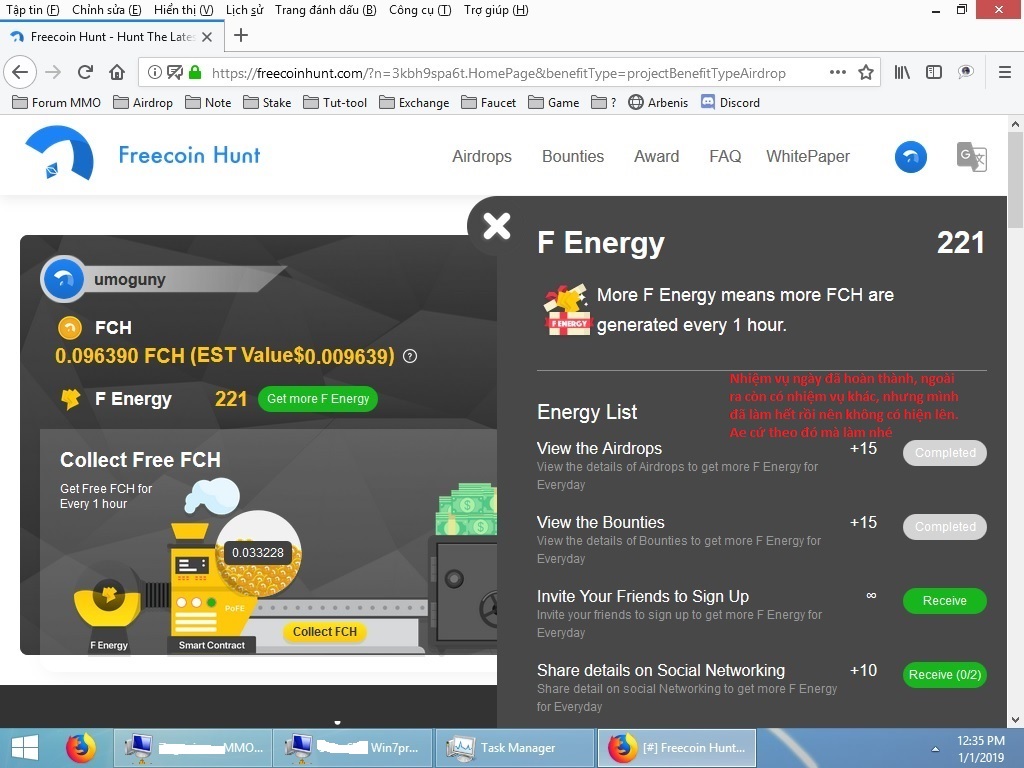Open the Award page
This screenshot has width=1024, height=768.
[x=656, y=157]
